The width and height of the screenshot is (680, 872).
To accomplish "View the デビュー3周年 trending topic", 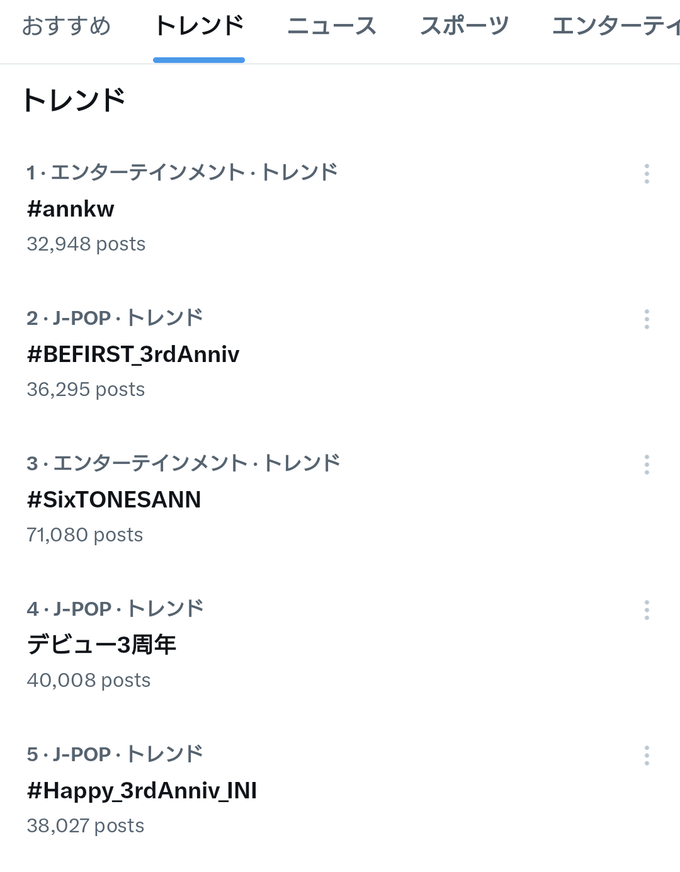I will point(102,645).
